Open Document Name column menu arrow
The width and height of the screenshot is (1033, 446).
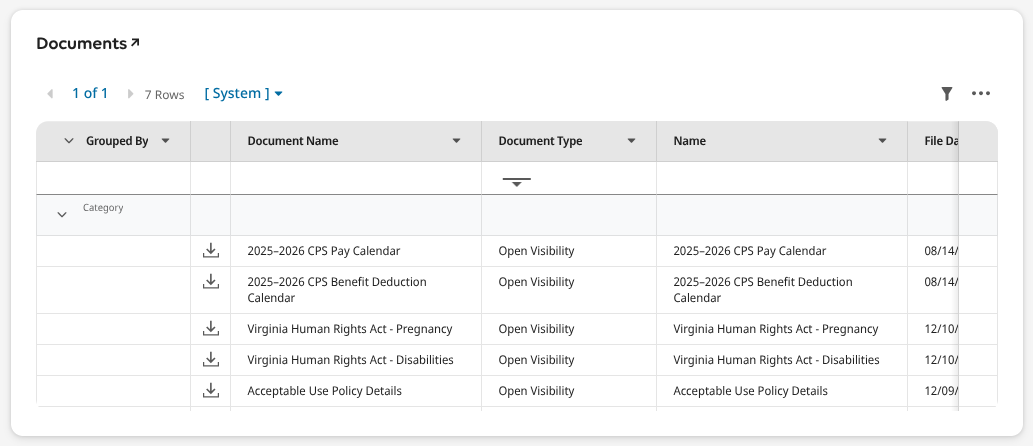tap(456, 141)
